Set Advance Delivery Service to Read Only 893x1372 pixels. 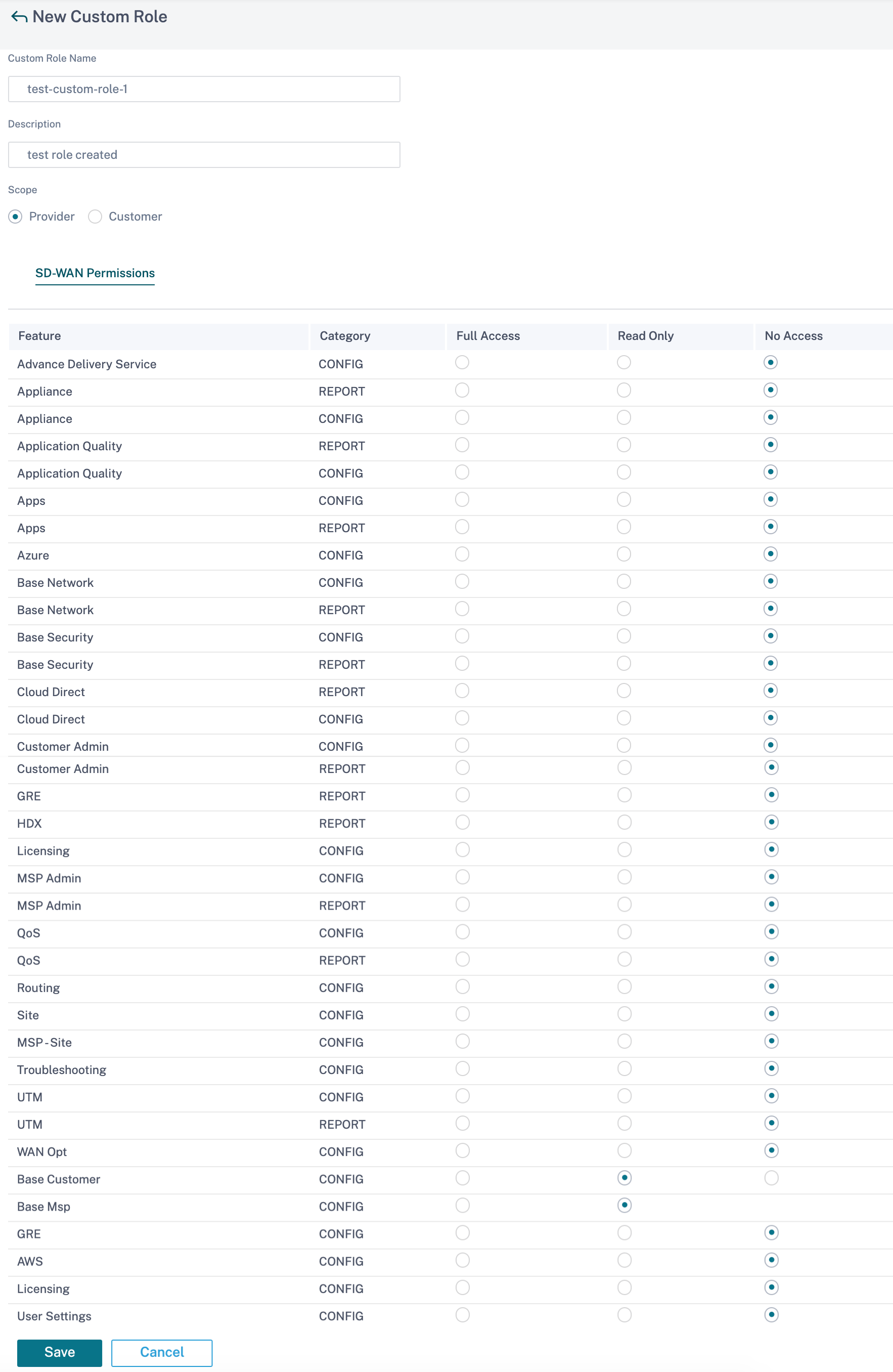click(x=624, y=363)
